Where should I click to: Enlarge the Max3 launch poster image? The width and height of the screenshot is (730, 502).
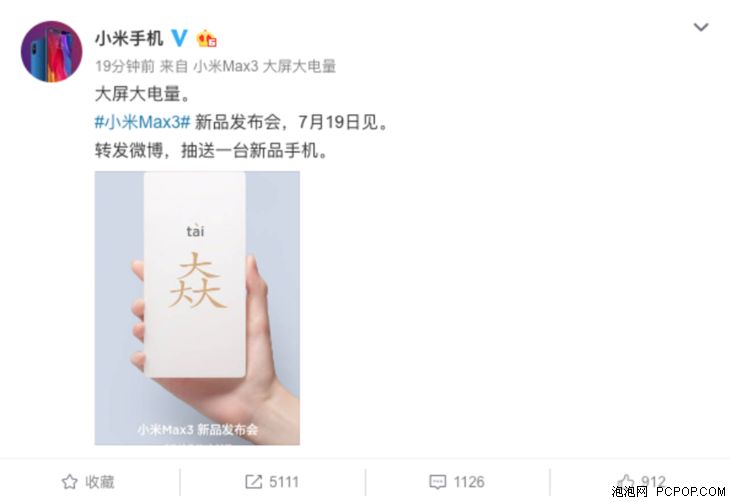pos(197,308)
